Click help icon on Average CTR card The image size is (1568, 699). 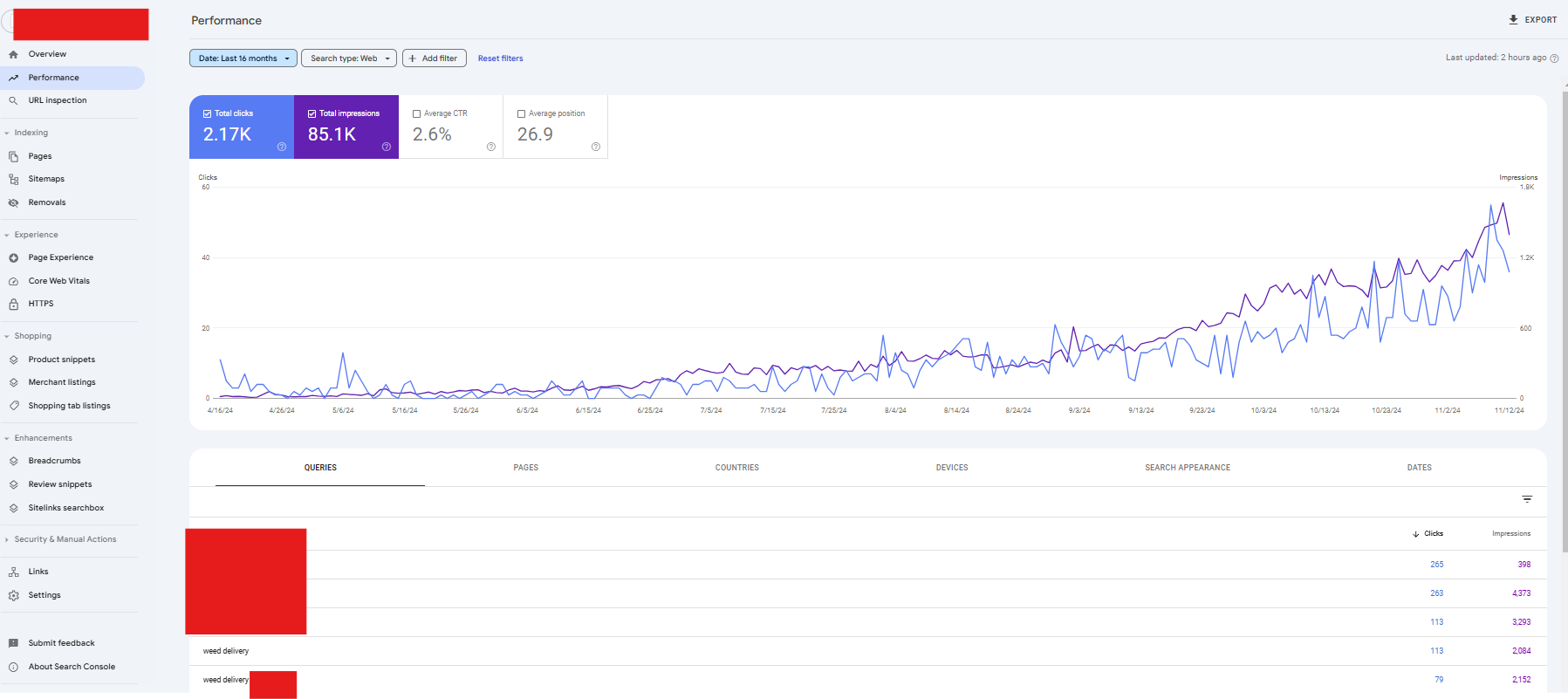[x=491, y=147]
